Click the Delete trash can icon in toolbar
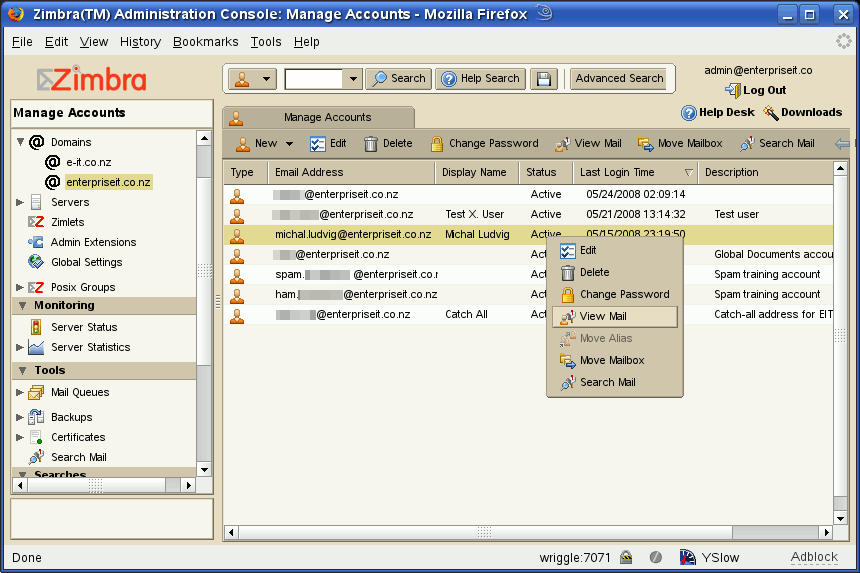 [x=371, y=144]
